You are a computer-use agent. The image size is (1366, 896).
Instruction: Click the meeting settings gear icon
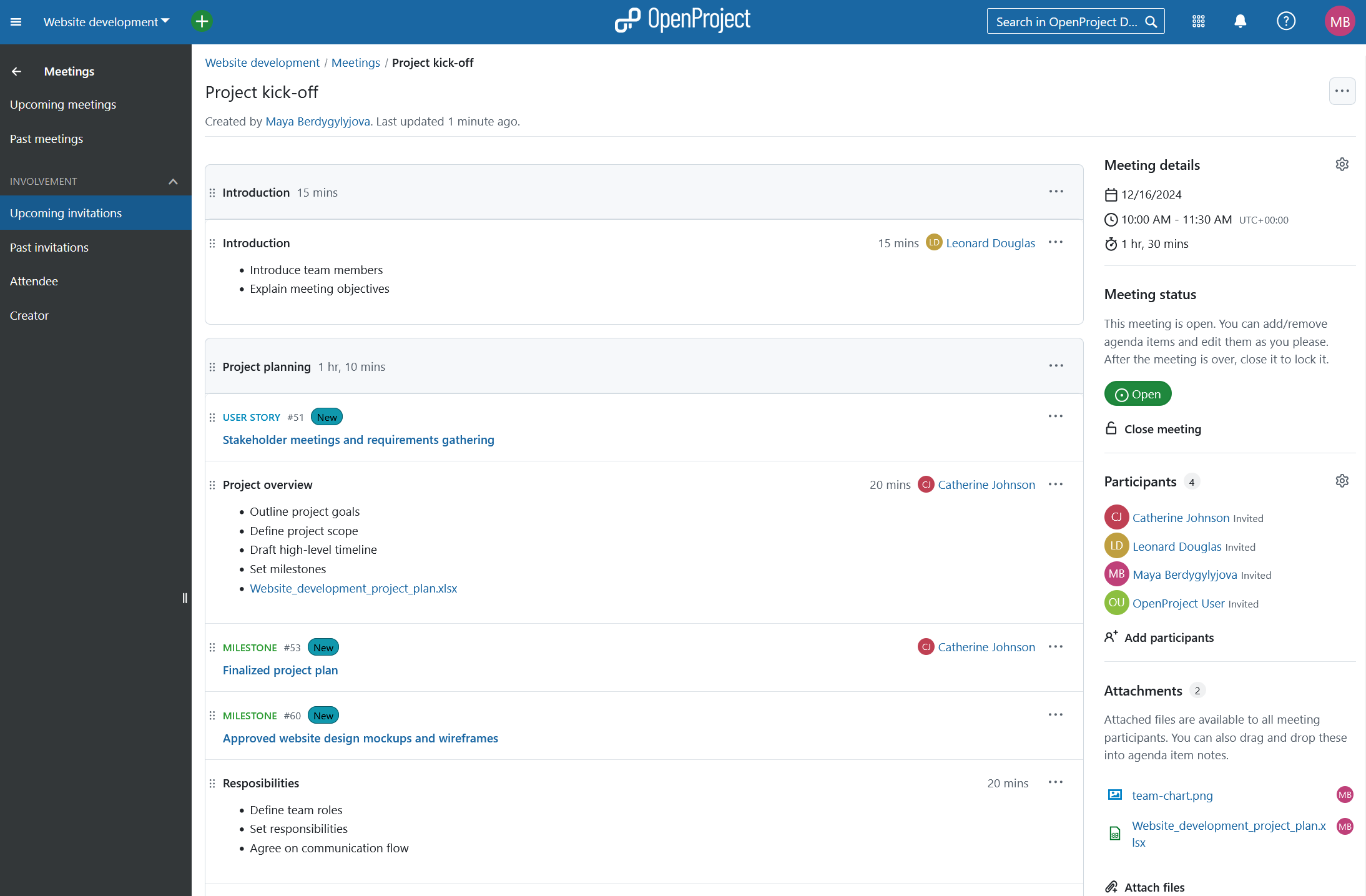pos(1342,164)
